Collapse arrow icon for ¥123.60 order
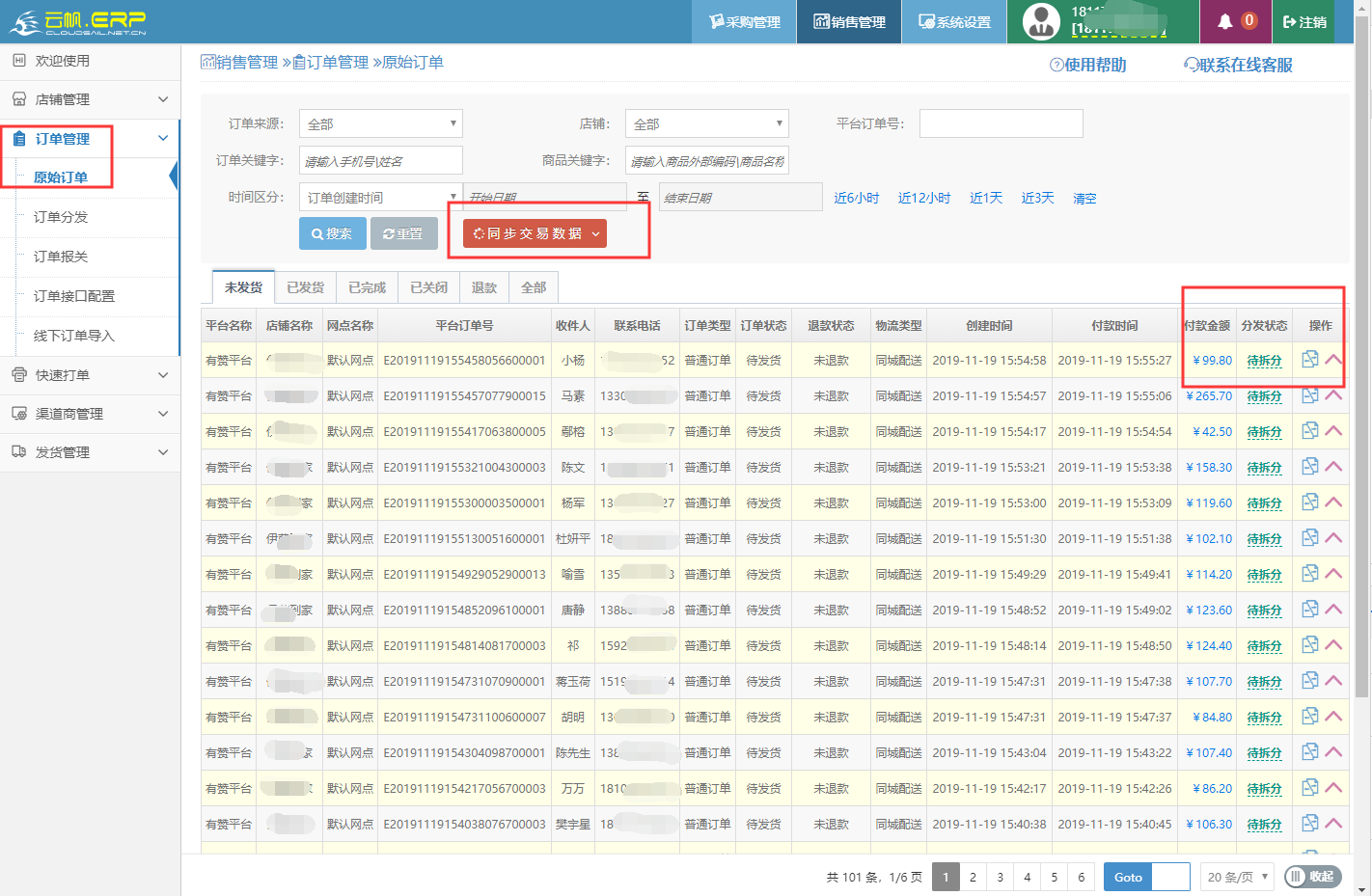The image size is (1372, 896). point(1333,609)
